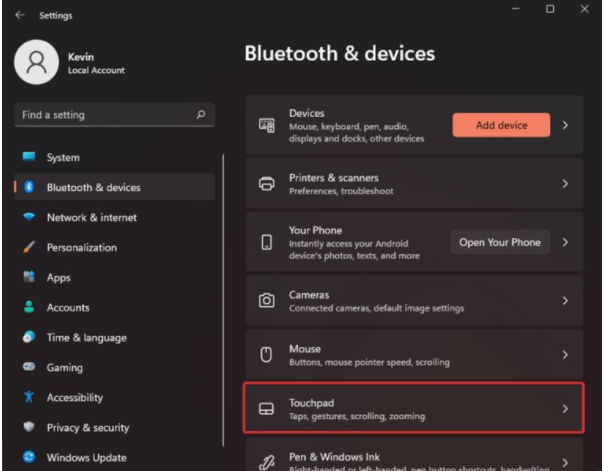Click the Windows Update icon in sidebar

tap(29, 458)
